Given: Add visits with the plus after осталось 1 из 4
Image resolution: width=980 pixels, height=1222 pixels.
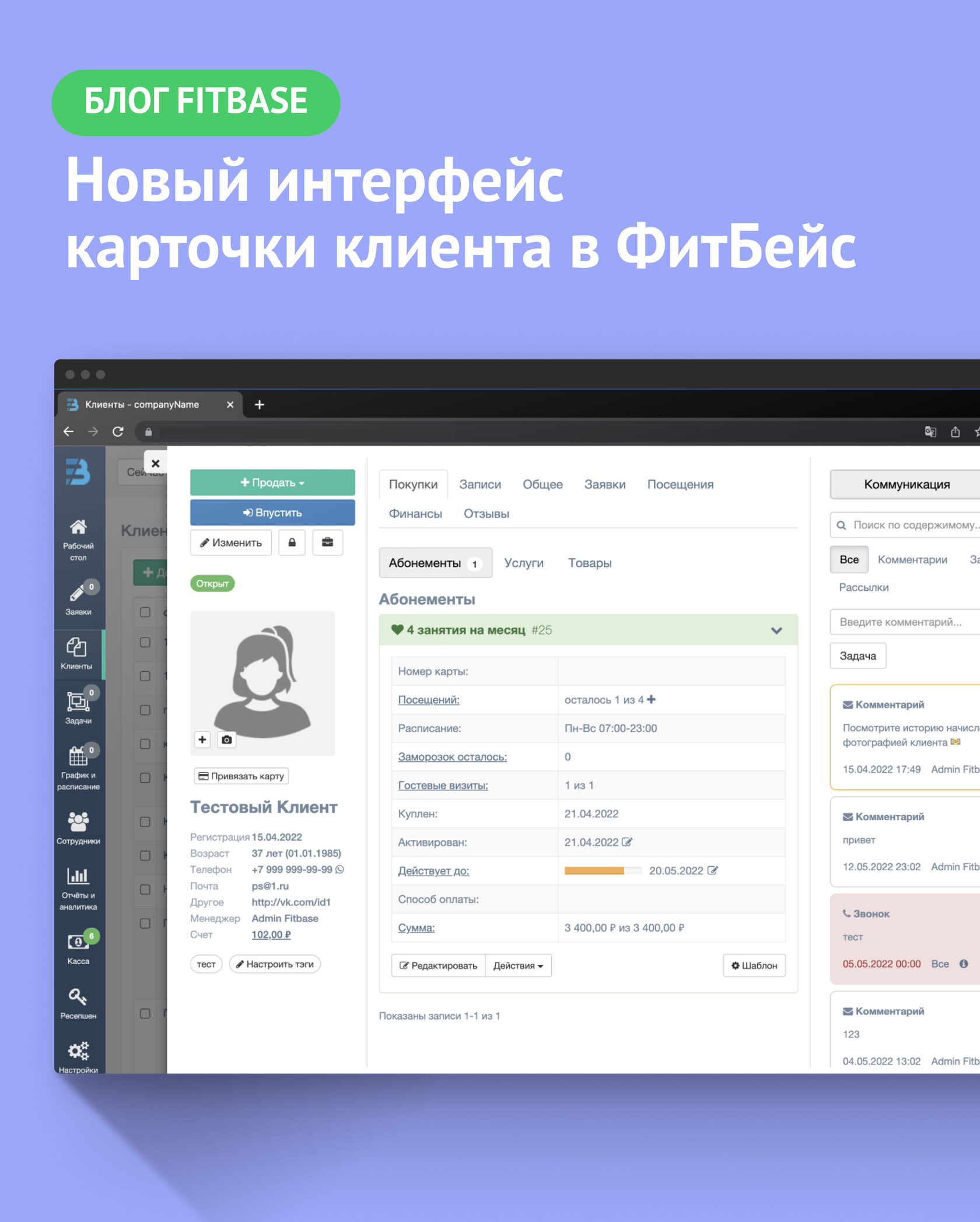Looking at the screenshot, I should pos(652,699).
